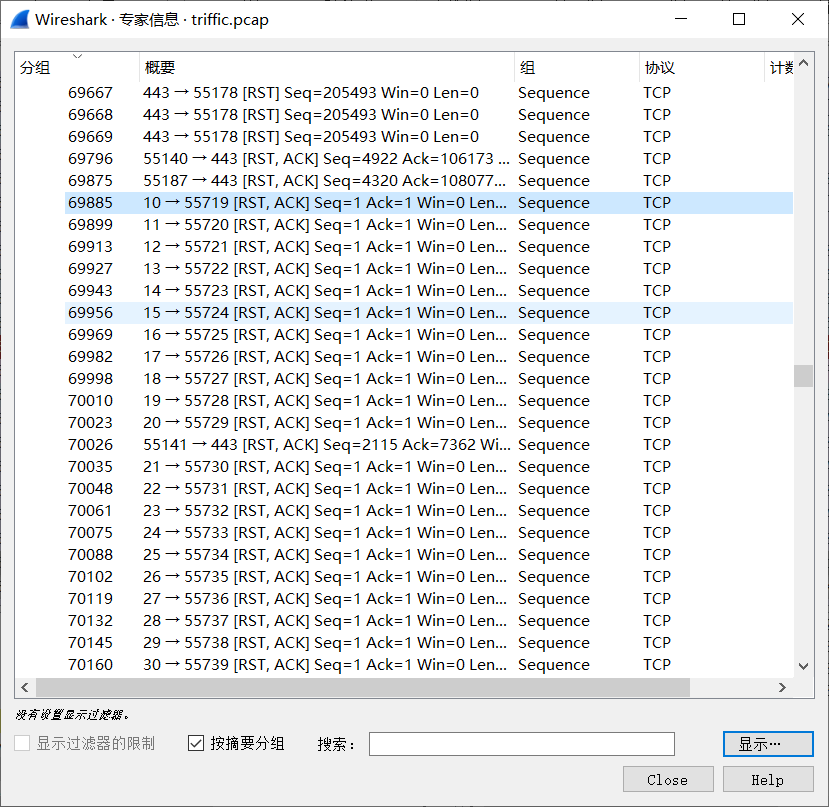Select packet row 69982
829x807 pixels.
pyautogui.click(x=429, y=356)
